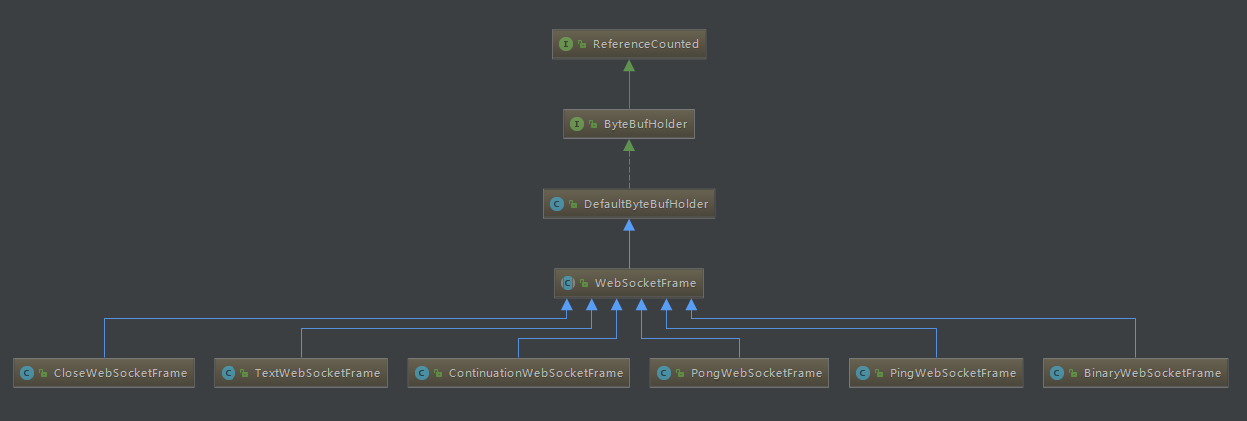Viewport: 1247px width, 421px height.
Task: Click the class icon on DefaultByteBufHolder
Action: click(557, 204)
